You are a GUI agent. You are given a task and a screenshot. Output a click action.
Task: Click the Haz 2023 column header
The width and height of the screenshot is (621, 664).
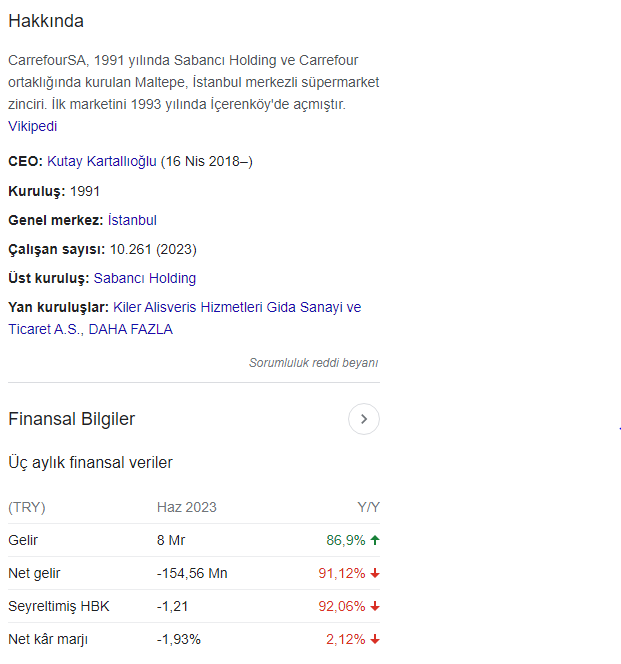pos(187,507)
